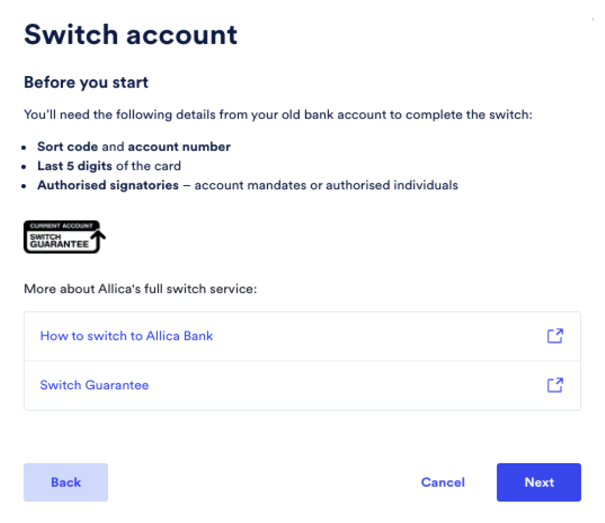
Task: Click the bold account number text
Action: (179, 147)
